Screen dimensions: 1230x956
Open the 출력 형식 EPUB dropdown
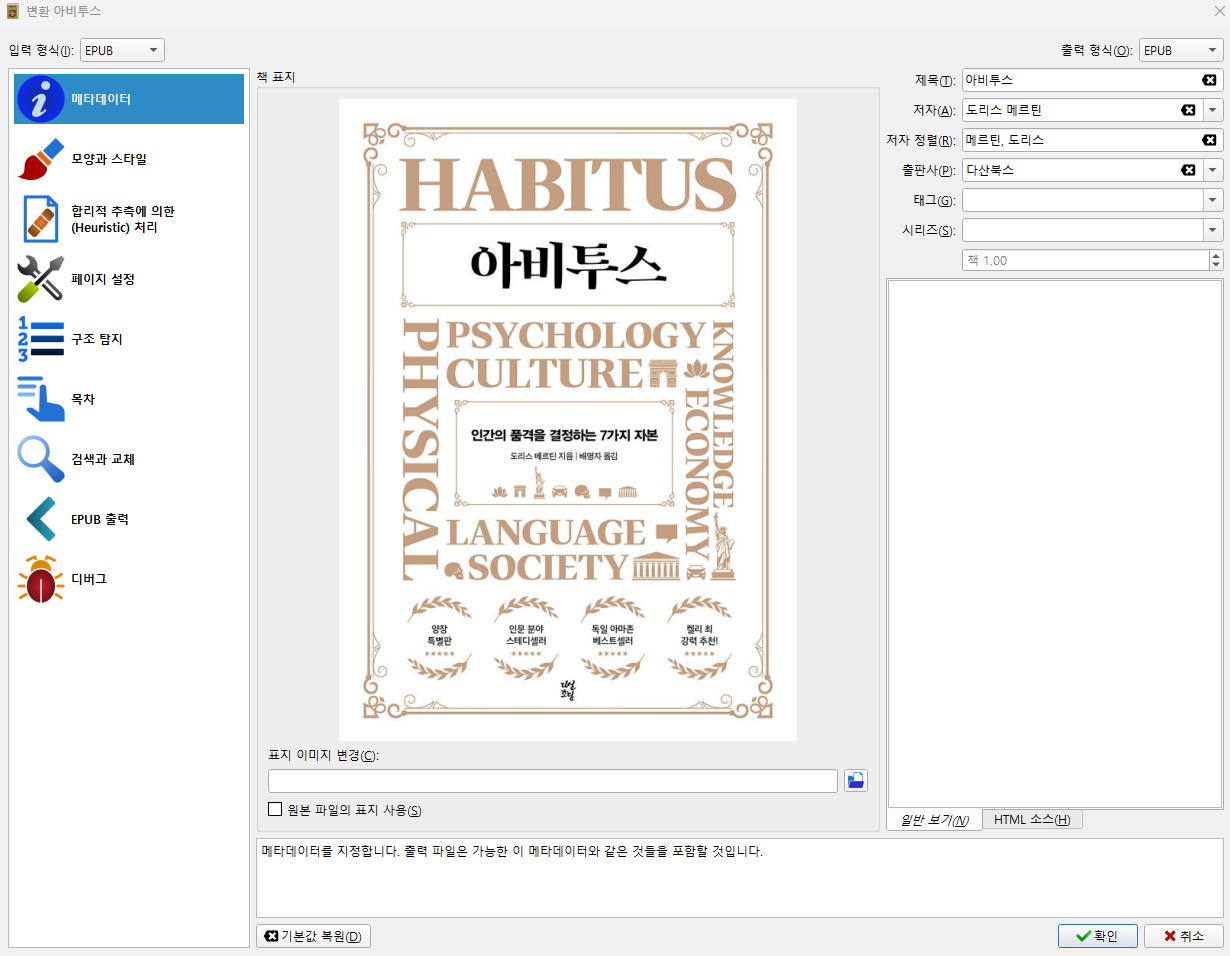(x=1181, y=50)
